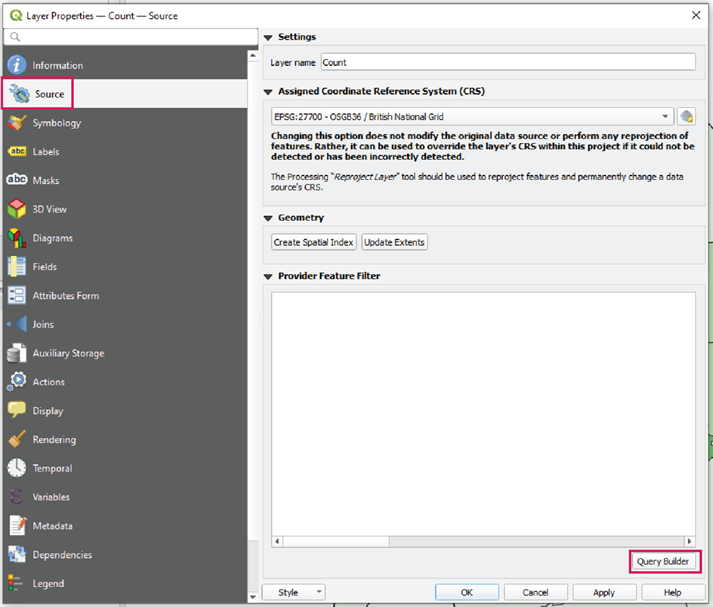The image size is (713, 607).
Task: Click Create Spatial Index button
Action: point(314,242)
